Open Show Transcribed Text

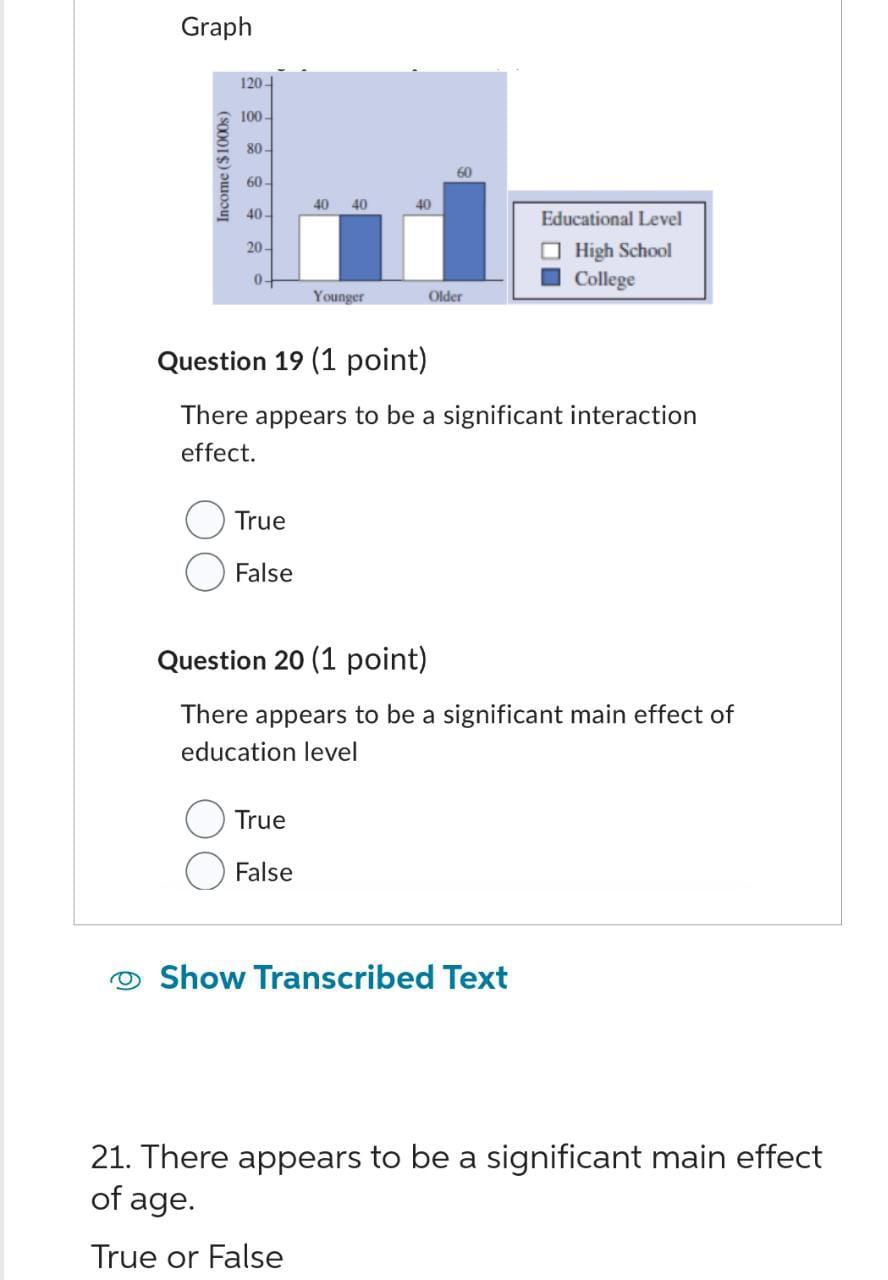[333, 978]
